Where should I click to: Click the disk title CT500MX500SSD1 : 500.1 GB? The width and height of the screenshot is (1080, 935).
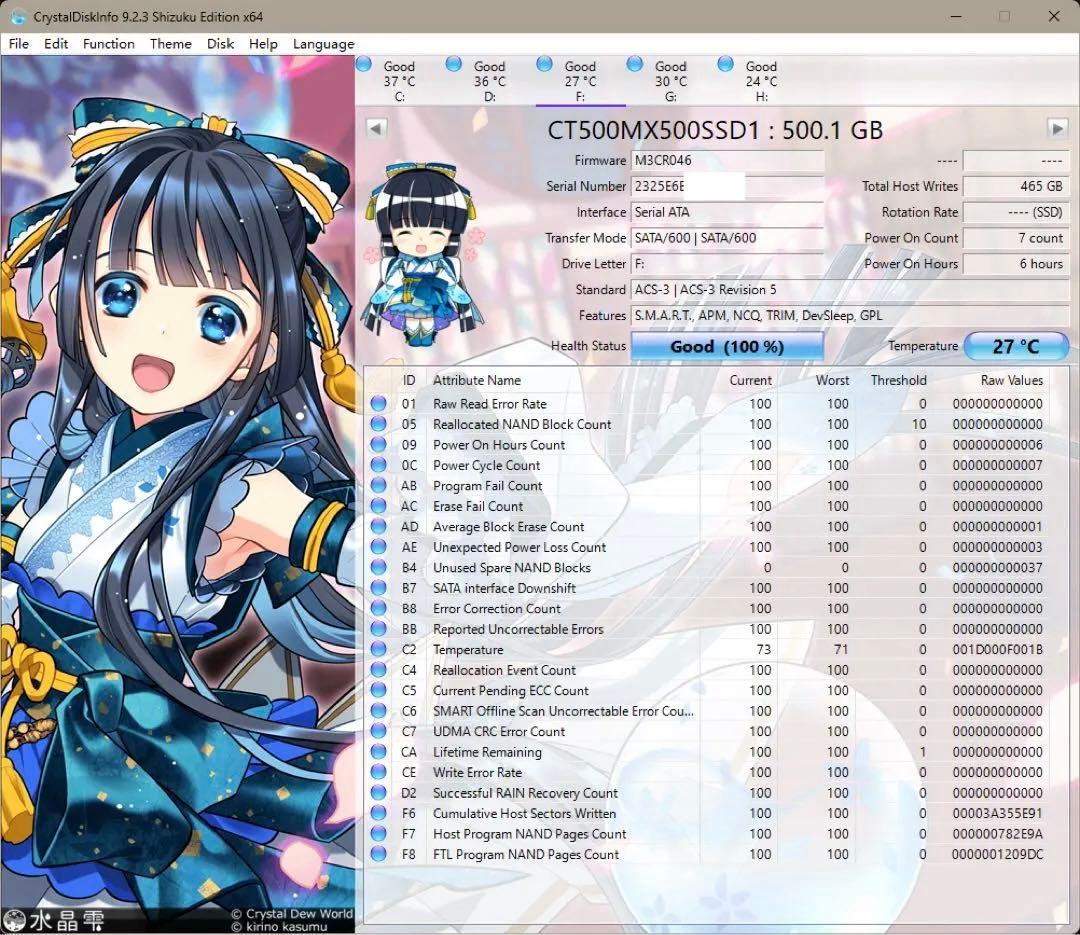pos(715,130)
